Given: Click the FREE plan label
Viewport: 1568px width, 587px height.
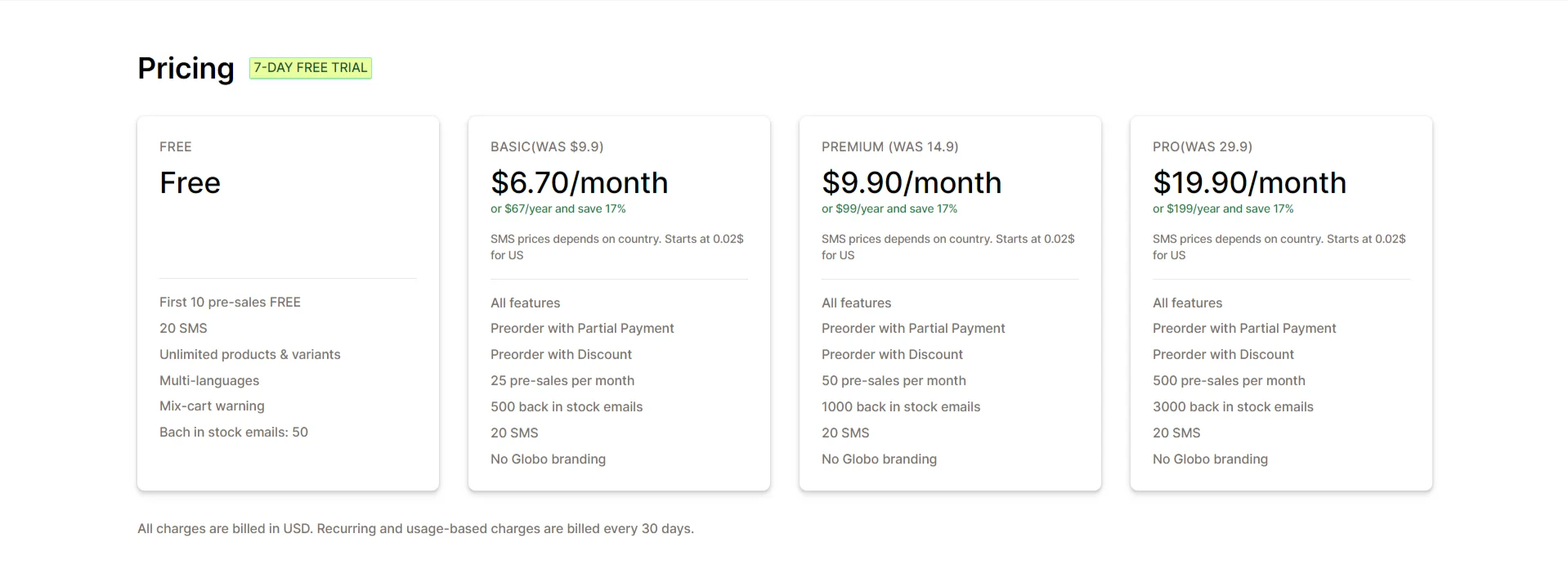Looking at the screenshot, I should tap(176, 147).
